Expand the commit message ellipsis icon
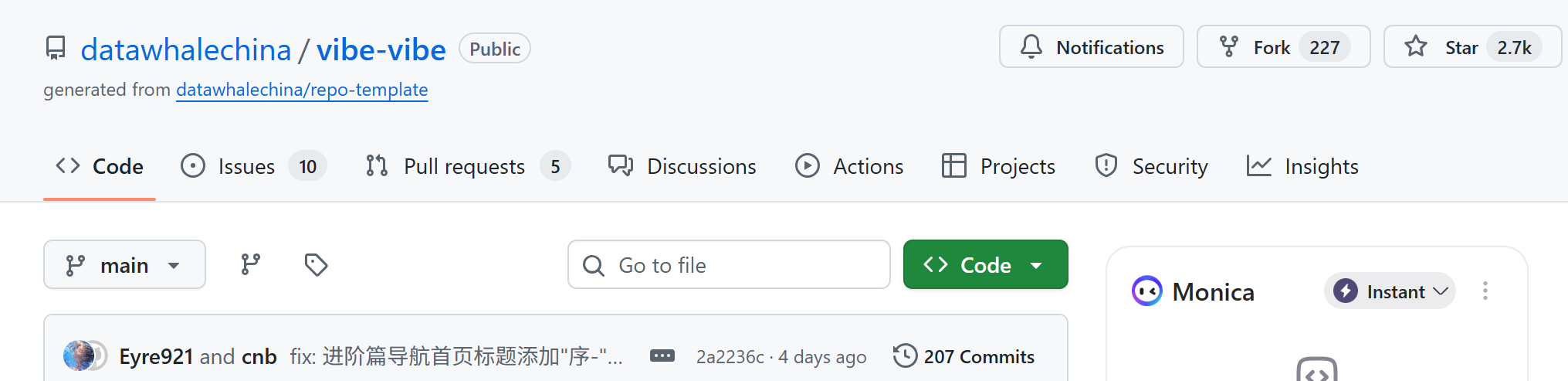 point(662,356)
